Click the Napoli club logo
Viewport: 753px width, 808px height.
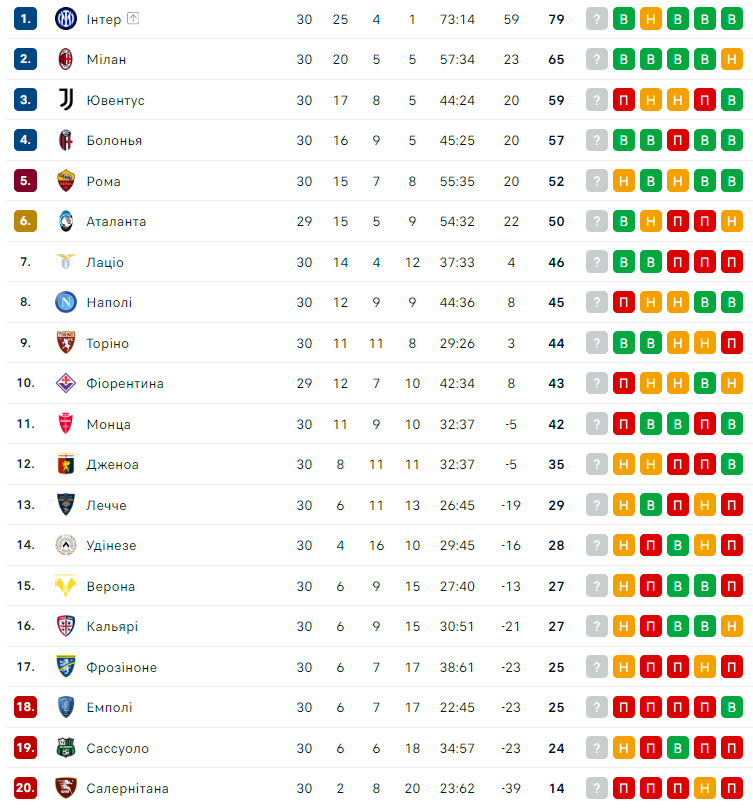[x=66, y=302]
